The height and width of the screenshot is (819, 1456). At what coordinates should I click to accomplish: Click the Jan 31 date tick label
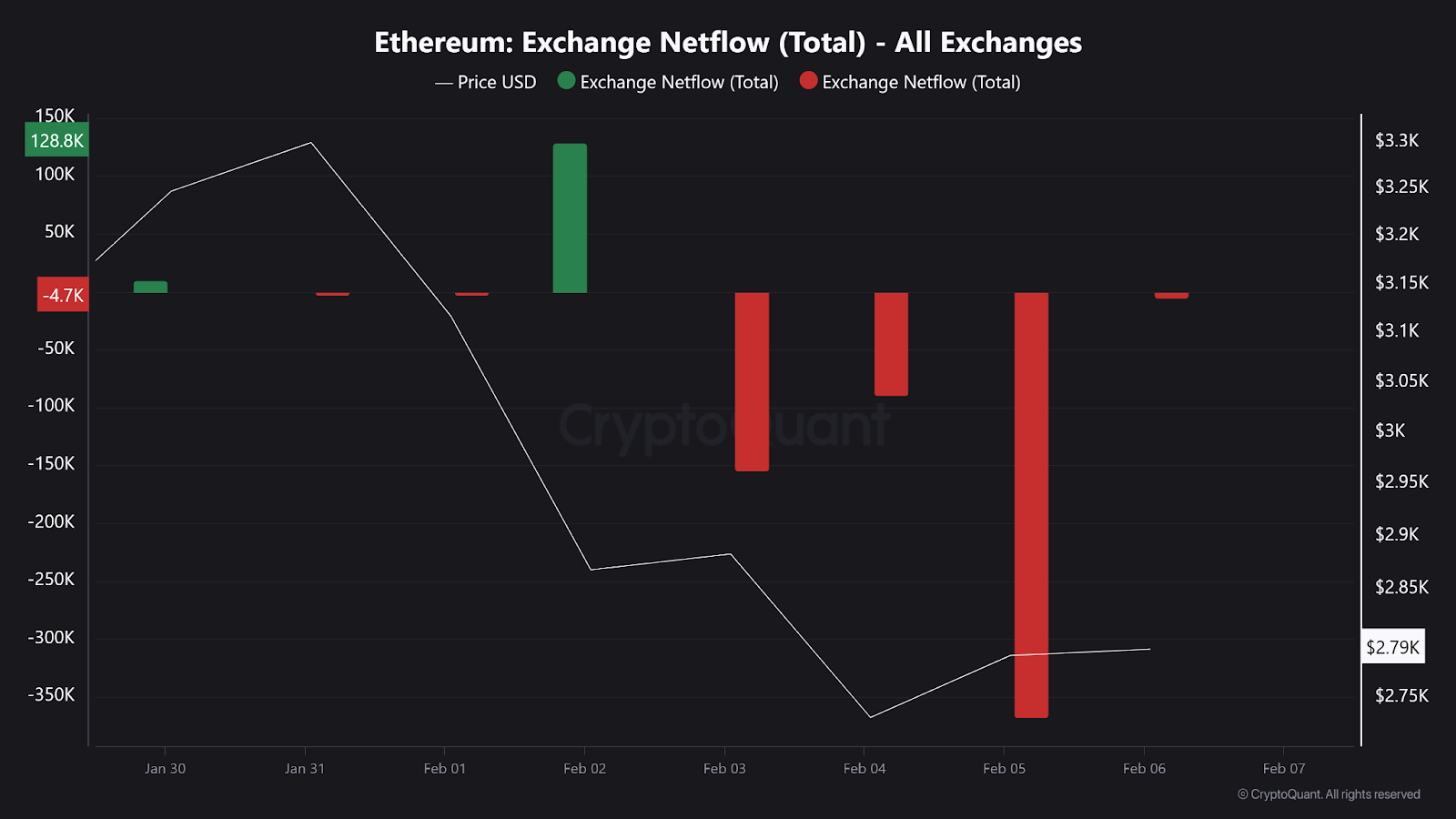point(304,768)
